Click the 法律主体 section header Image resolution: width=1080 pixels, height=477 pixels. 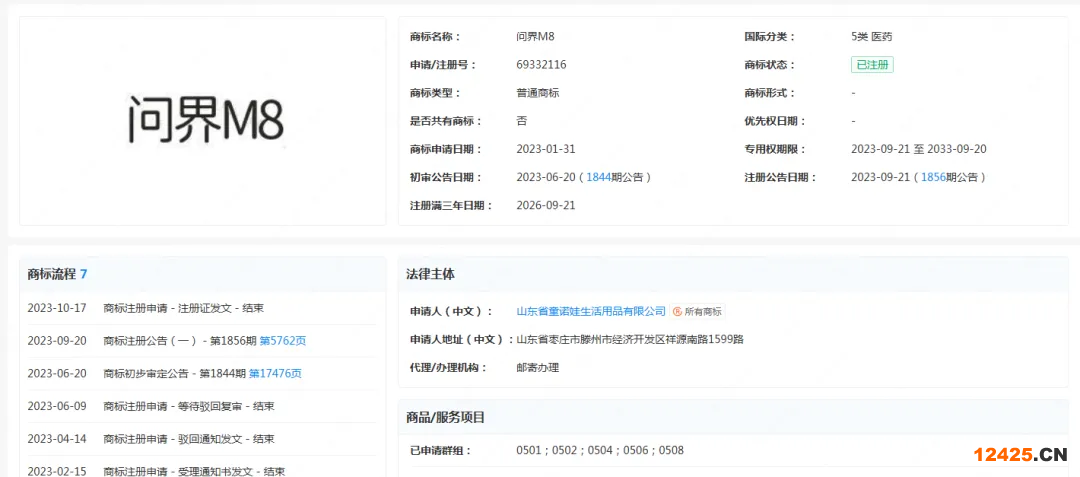pyautogui.click(x=430, y=274)
